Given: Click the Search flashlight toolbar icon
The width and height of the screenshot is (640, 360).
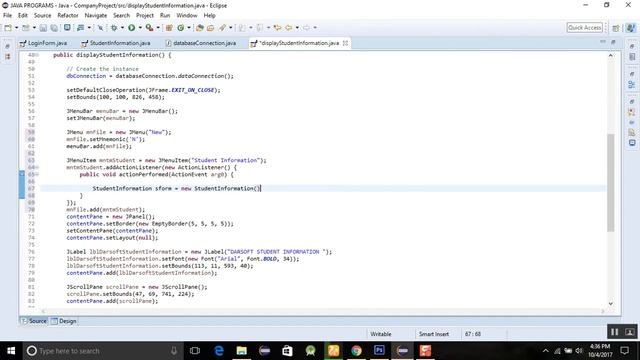Looking at the screenshot, I should pos(222,28).
